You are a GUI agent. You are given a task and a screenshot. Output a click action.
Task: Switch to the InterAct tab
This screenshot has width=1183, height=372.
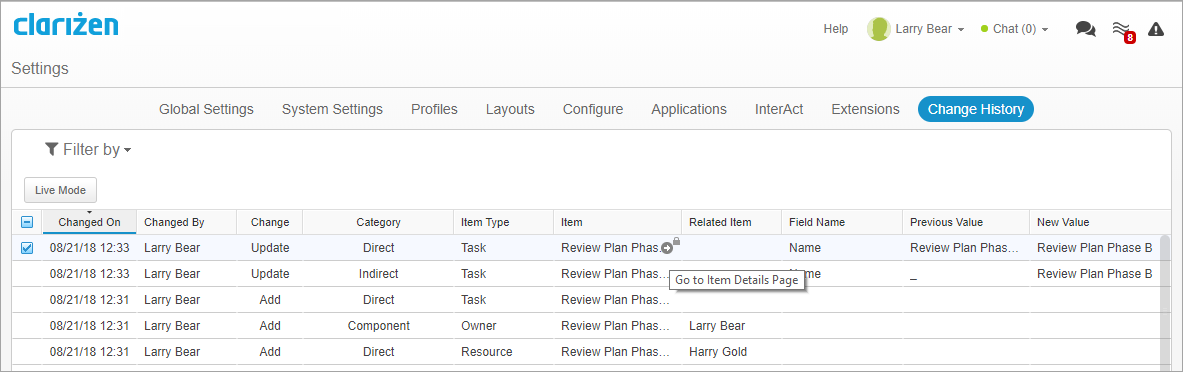pyautogui.click(x=779, y=109)
